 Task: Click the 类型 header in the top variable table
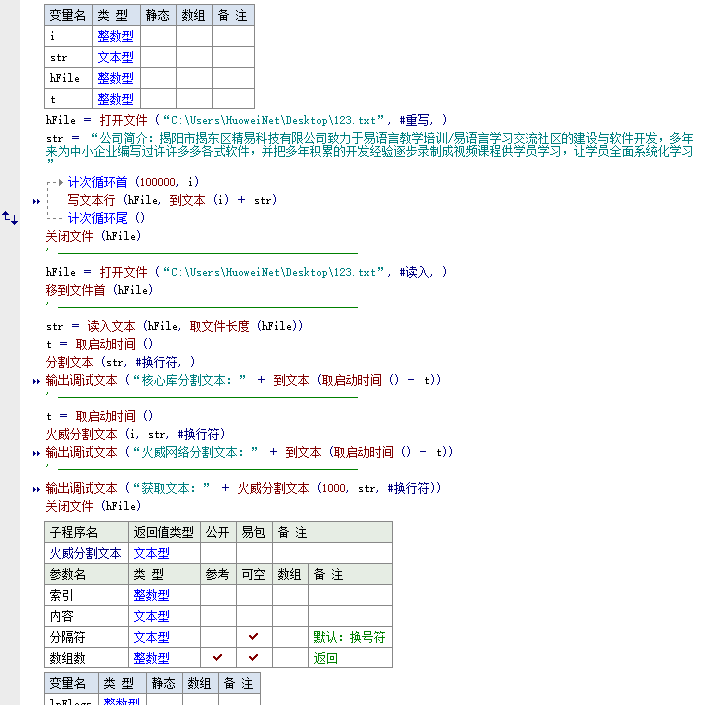pos(116,15)
